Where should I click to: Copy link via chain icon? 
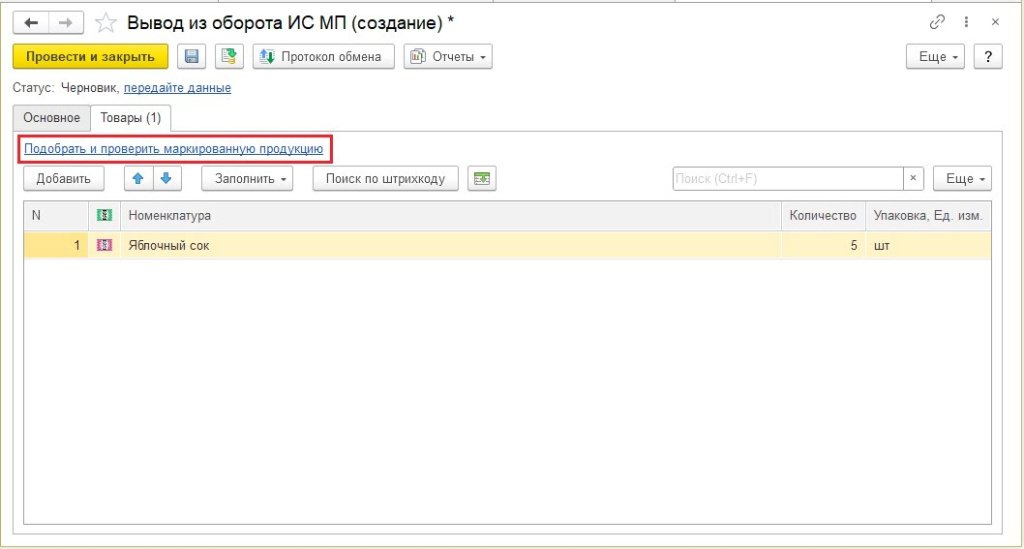point(936,22)
